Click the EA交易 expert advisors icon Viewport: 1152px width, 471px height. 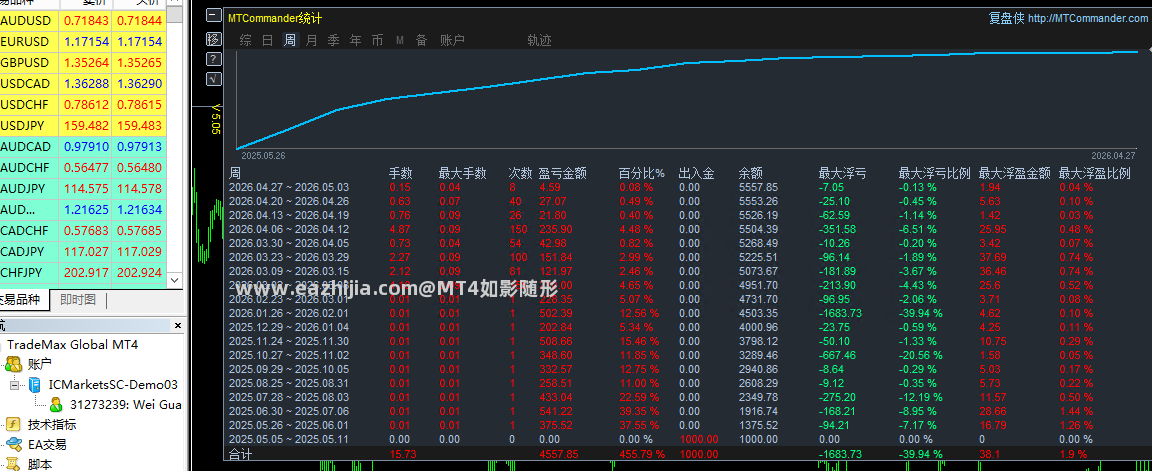click(13, 444)
